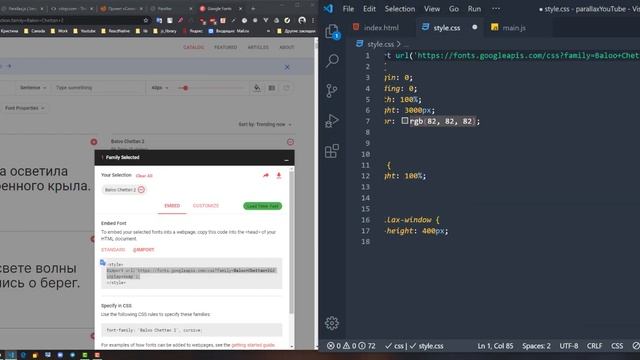The image size is (640, 360).
Task: Show the hidden bookmarks overflow chevron
Action: click(x=268, y=31)
